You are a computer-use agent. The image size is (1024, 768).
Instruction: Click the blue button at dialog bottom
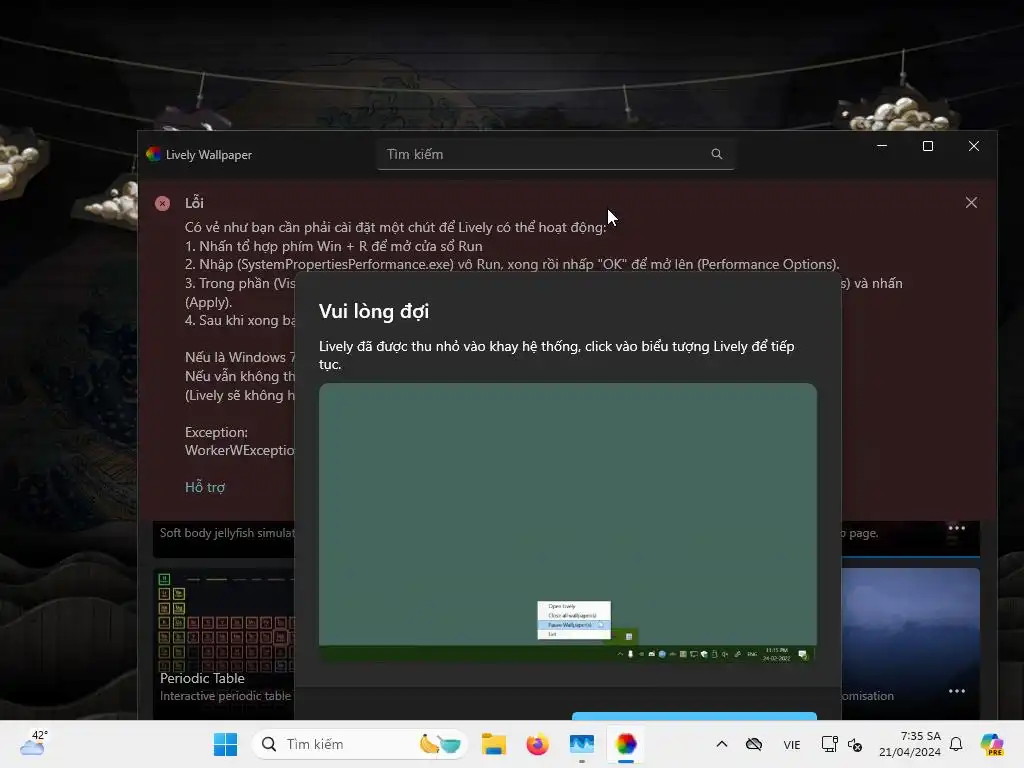coord(694,716)
